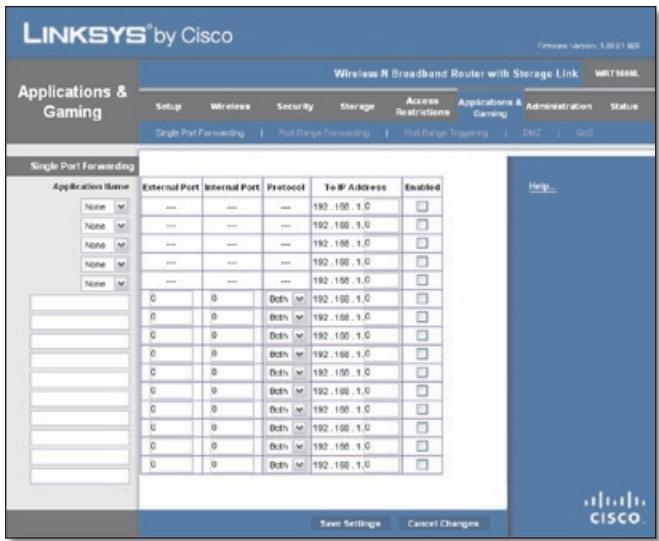Image resolution: width=659 pixels, height=541 pixels.
Task: Open the Security tab
Action: coord(295,106)
